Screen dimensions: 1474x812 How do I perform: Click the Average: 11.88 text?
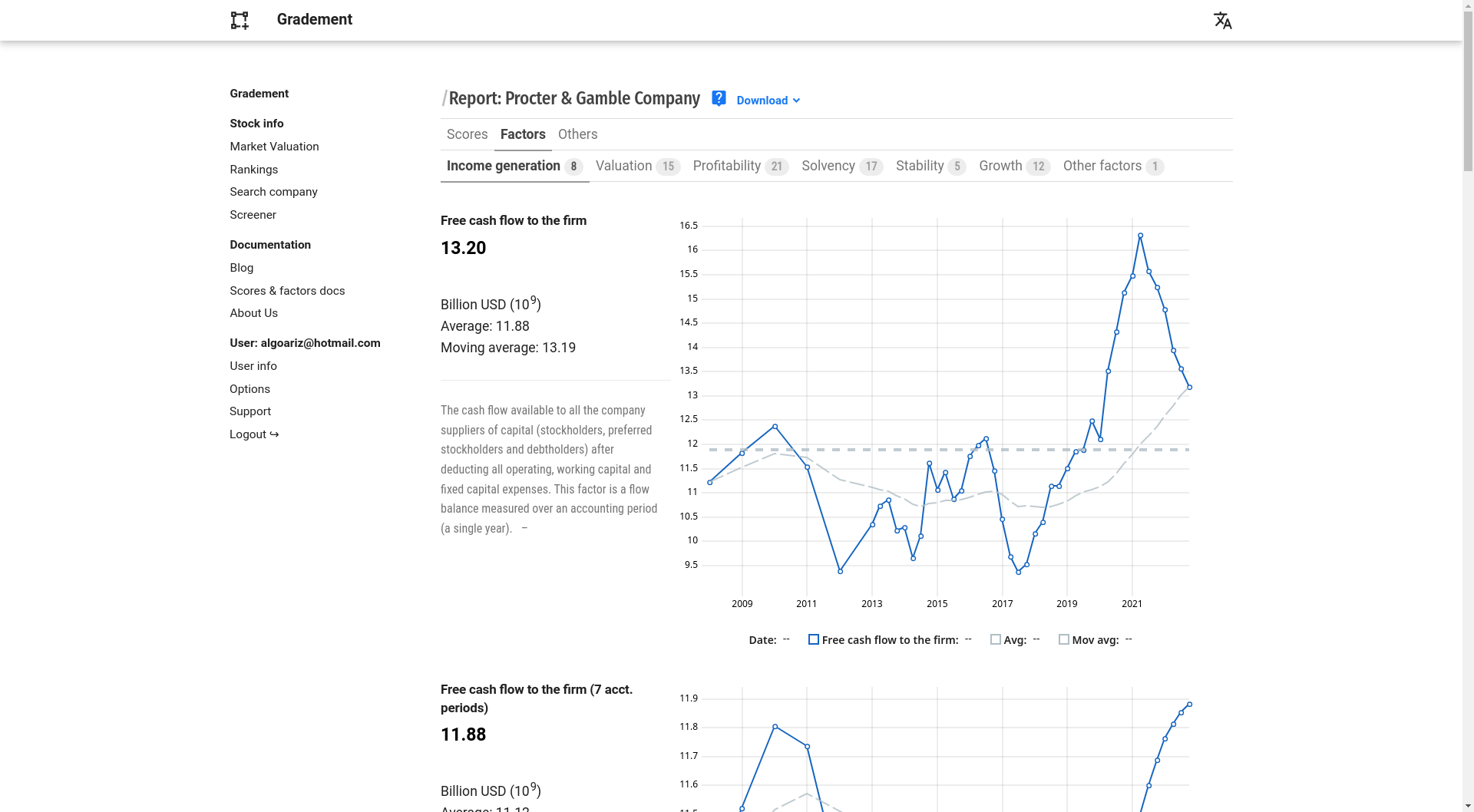click(x=485, y=326)
